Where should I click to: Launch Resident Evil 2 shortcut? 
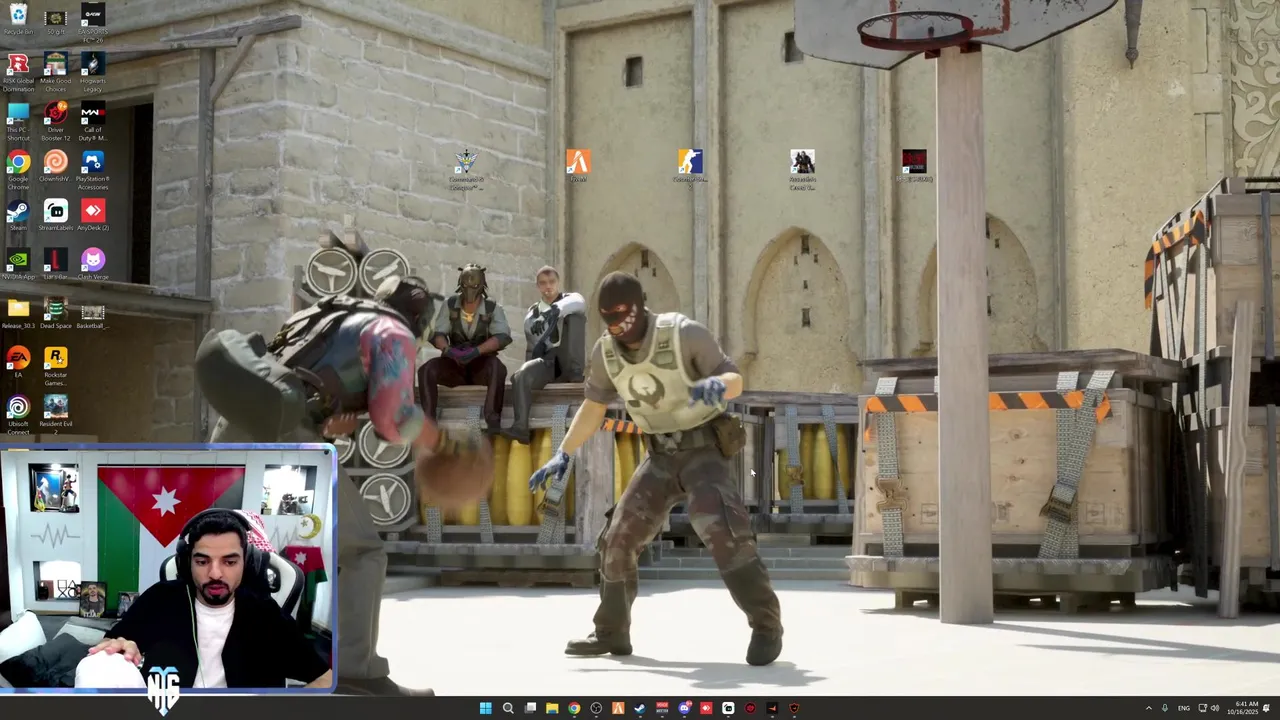pos(55,415)
